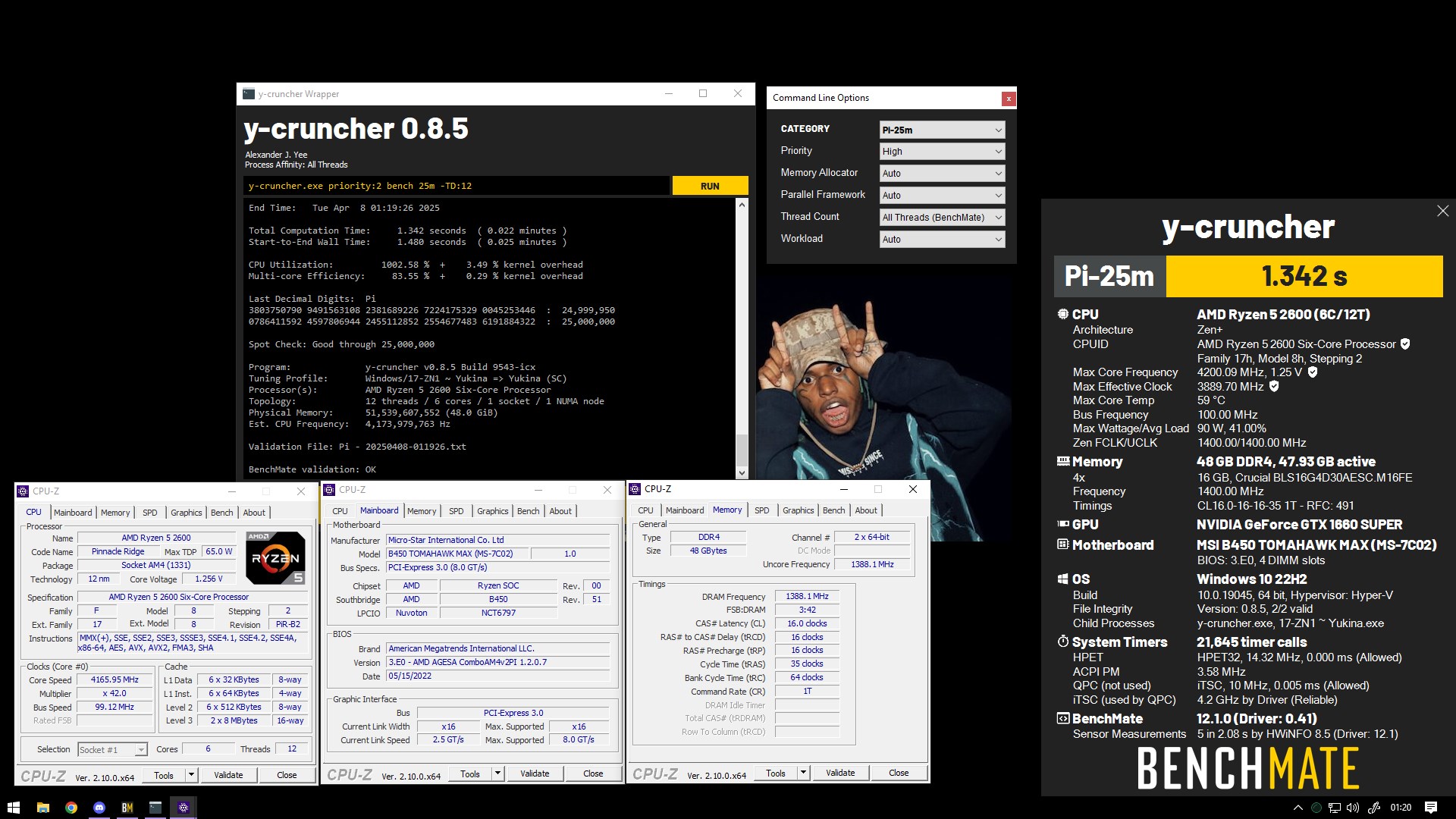Run the y-cruncher benchmark

point(710,186)
